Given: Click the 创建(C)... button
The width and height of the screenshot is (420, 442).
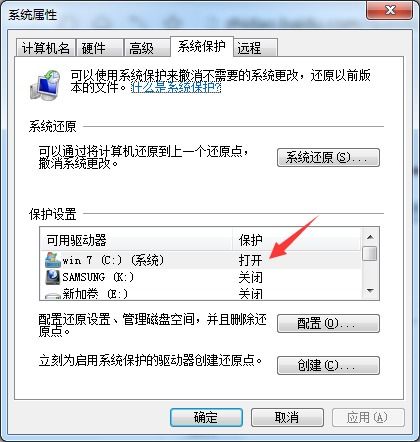Looking at the screenshot, I should click(x=328, y=365).
